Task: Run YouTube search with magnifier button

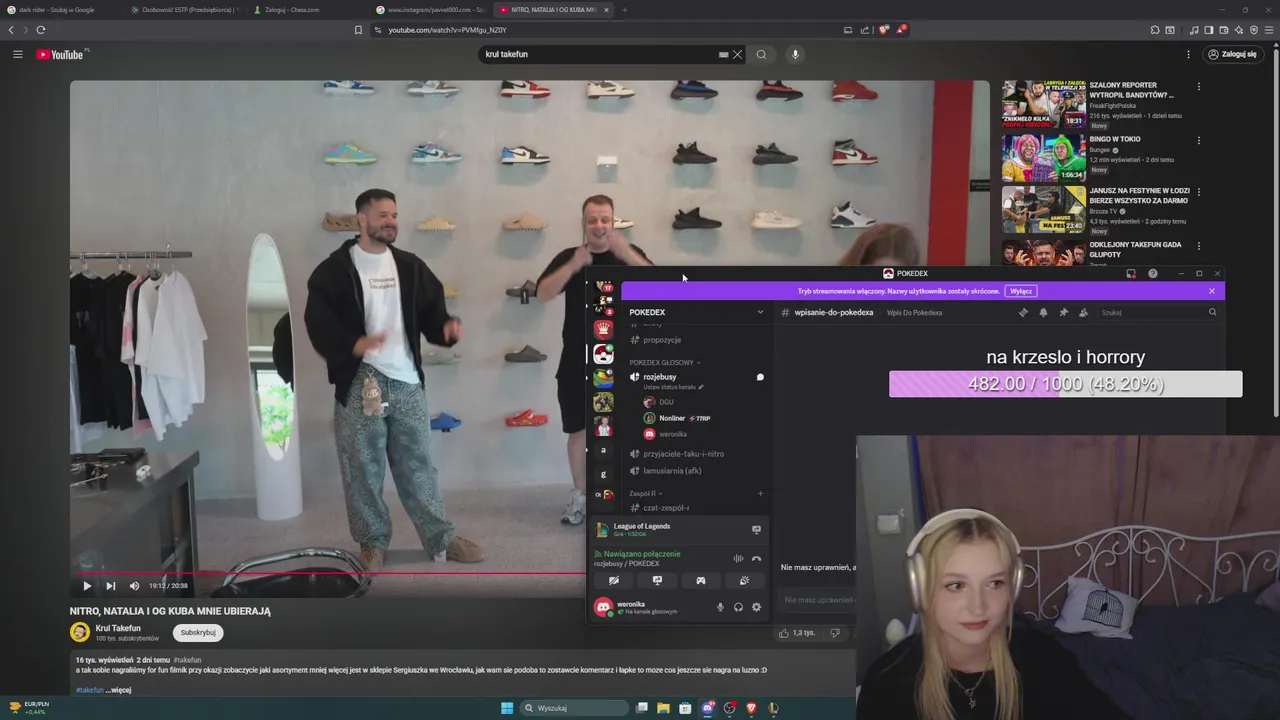Action: click(761, 54)
